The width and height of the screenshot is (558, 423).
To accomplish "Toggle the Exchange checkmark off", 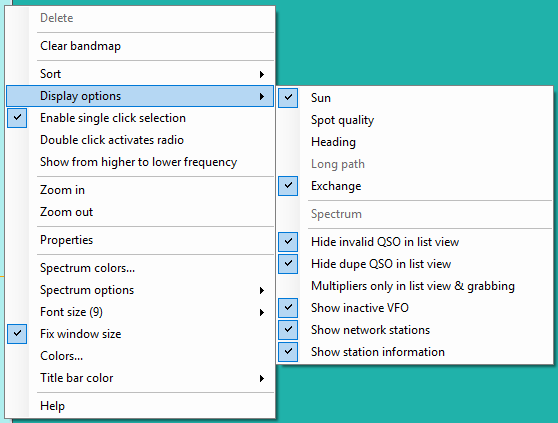I will pos(415,186).
